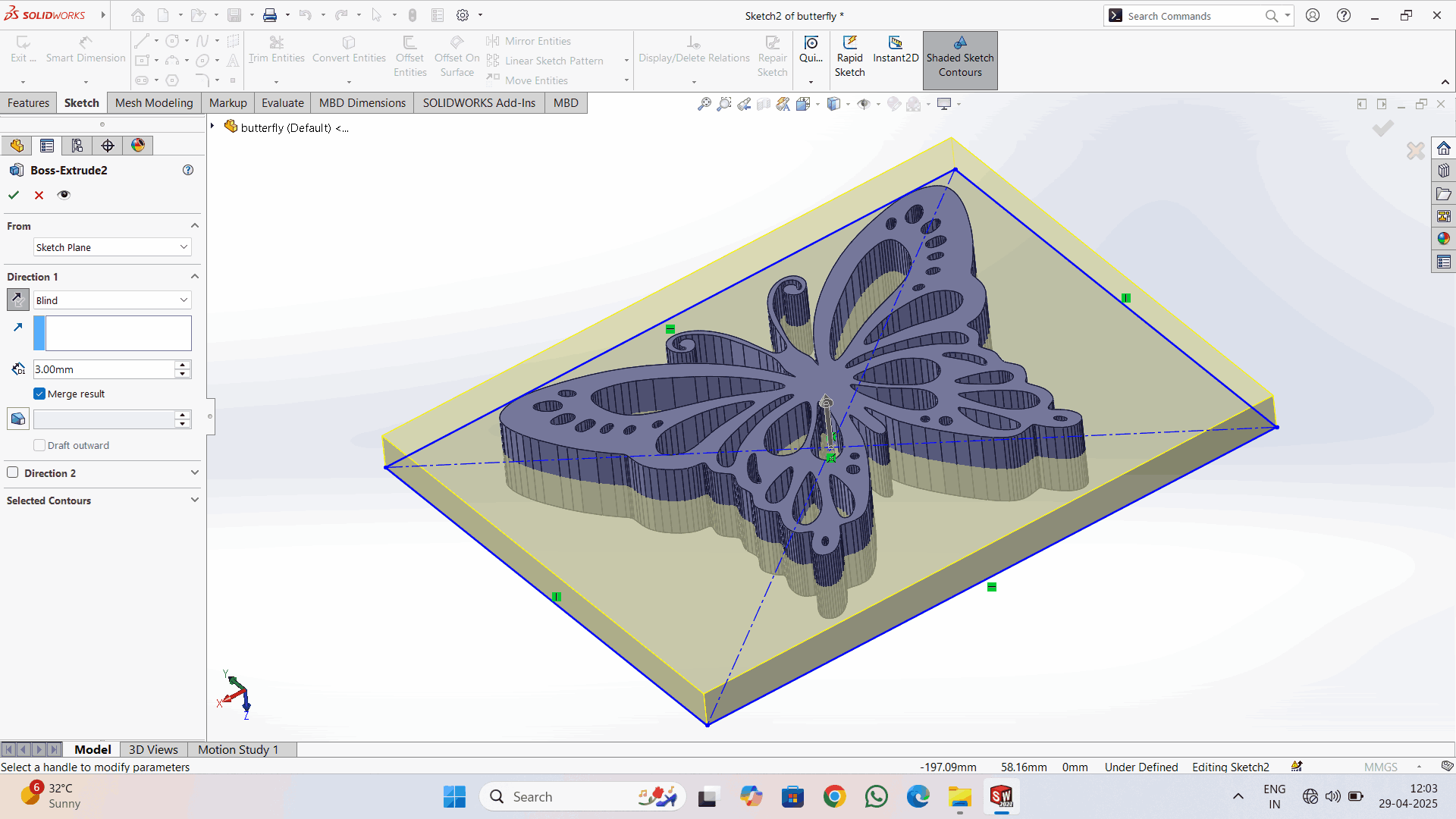This screenshot has height=819, width=1456.
Task: Click the Print icon
Action: (x=270, y=15)
